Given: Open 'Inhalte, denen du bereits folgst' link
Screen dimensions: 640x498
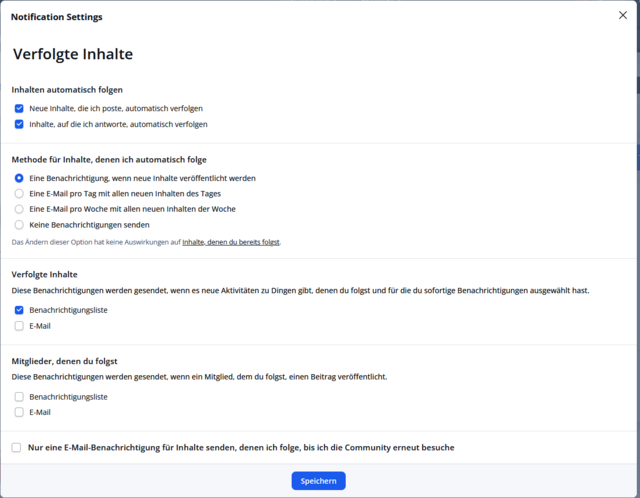Looking at the screenshot, I should coord(231,242).
